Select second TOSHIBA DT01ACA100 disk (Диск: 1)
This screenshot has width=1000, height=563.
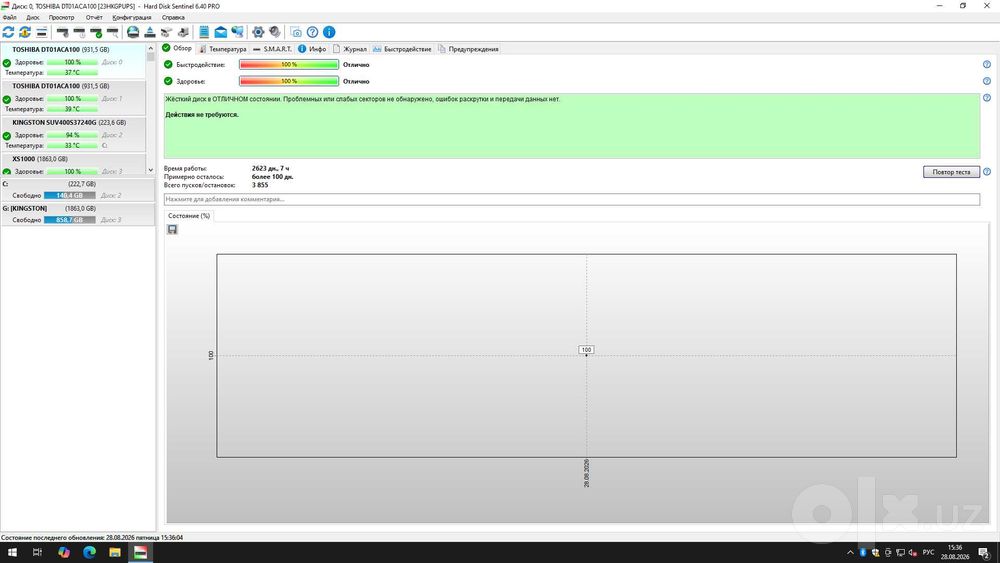click(73, 98)
